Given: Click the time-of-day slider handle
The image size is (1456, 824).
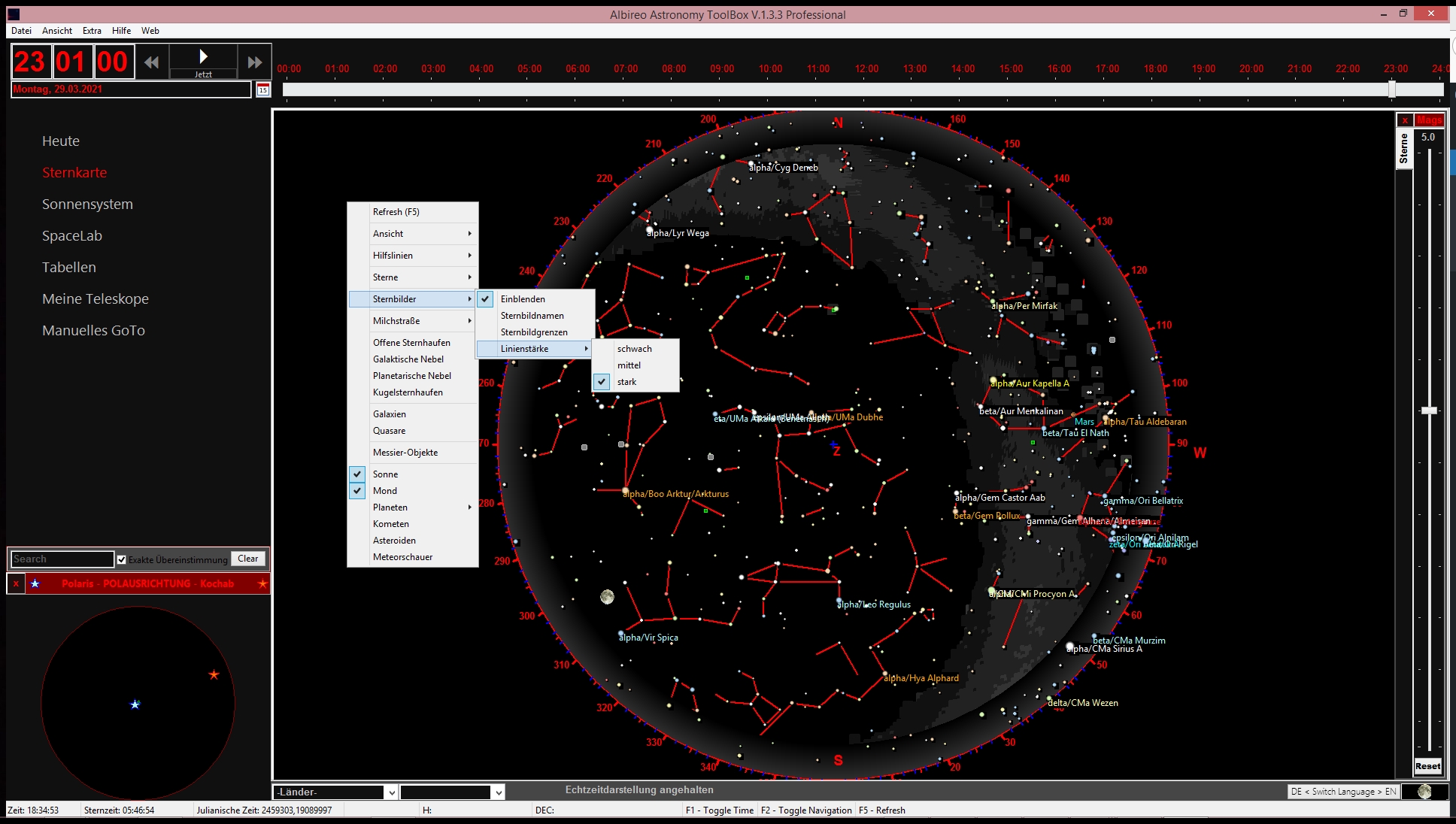Looking at the screenshot, I should [x=1392, y=89].
